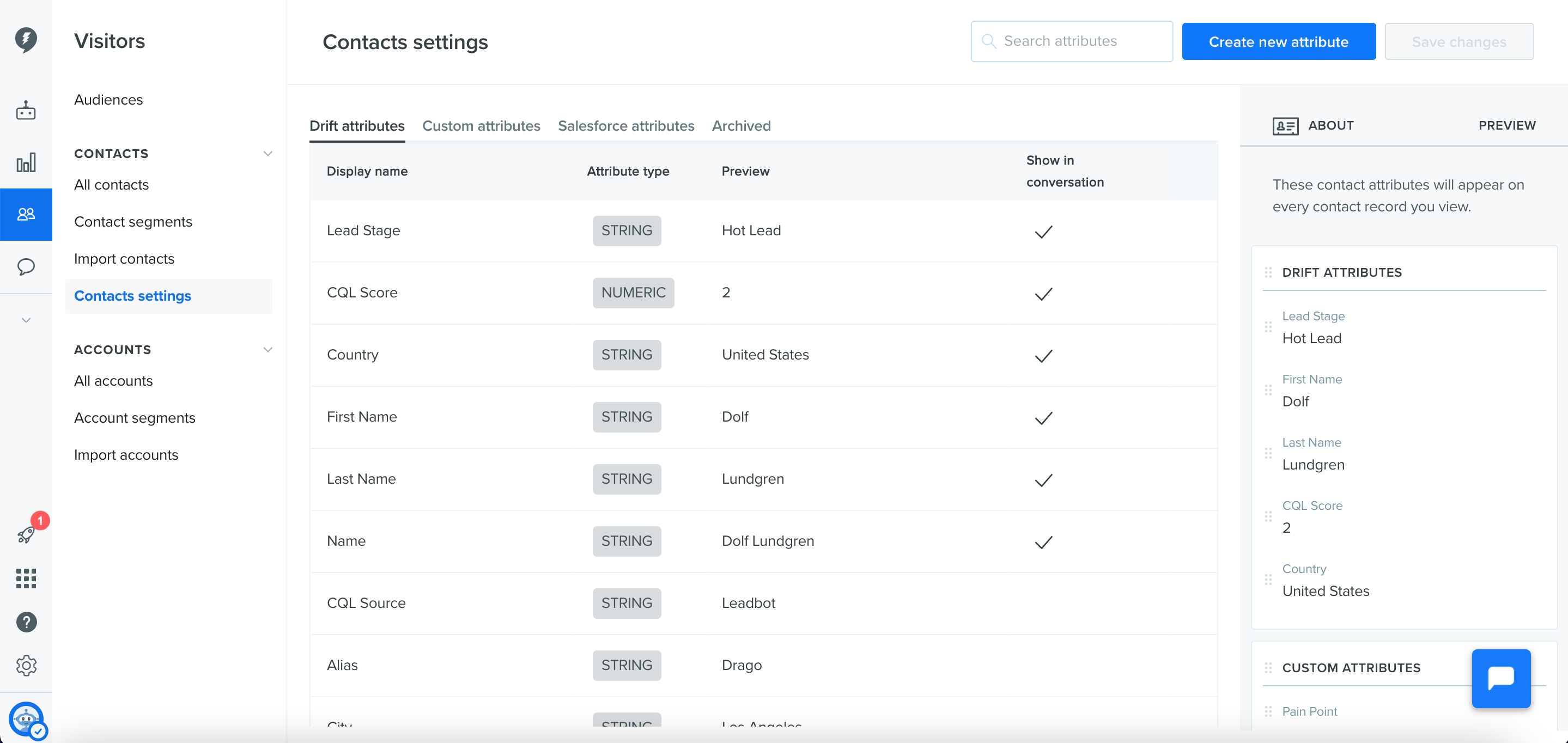Toggle Show in conversation for CQL Score

pyautogui.click(x=1043, y=293)
